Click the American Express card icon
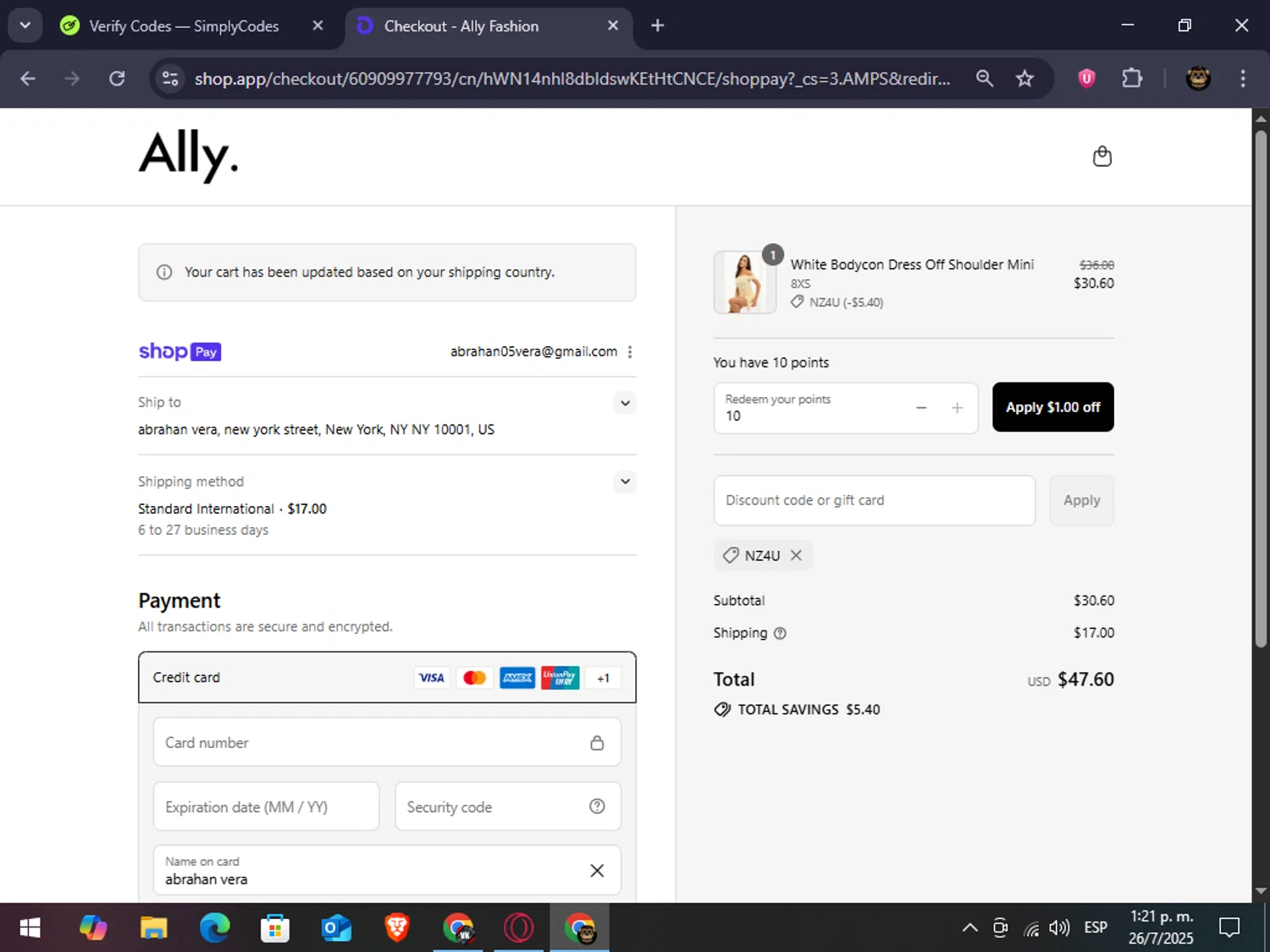The width and height of the screenshot is (1270, 952). (x=517, y=678)
